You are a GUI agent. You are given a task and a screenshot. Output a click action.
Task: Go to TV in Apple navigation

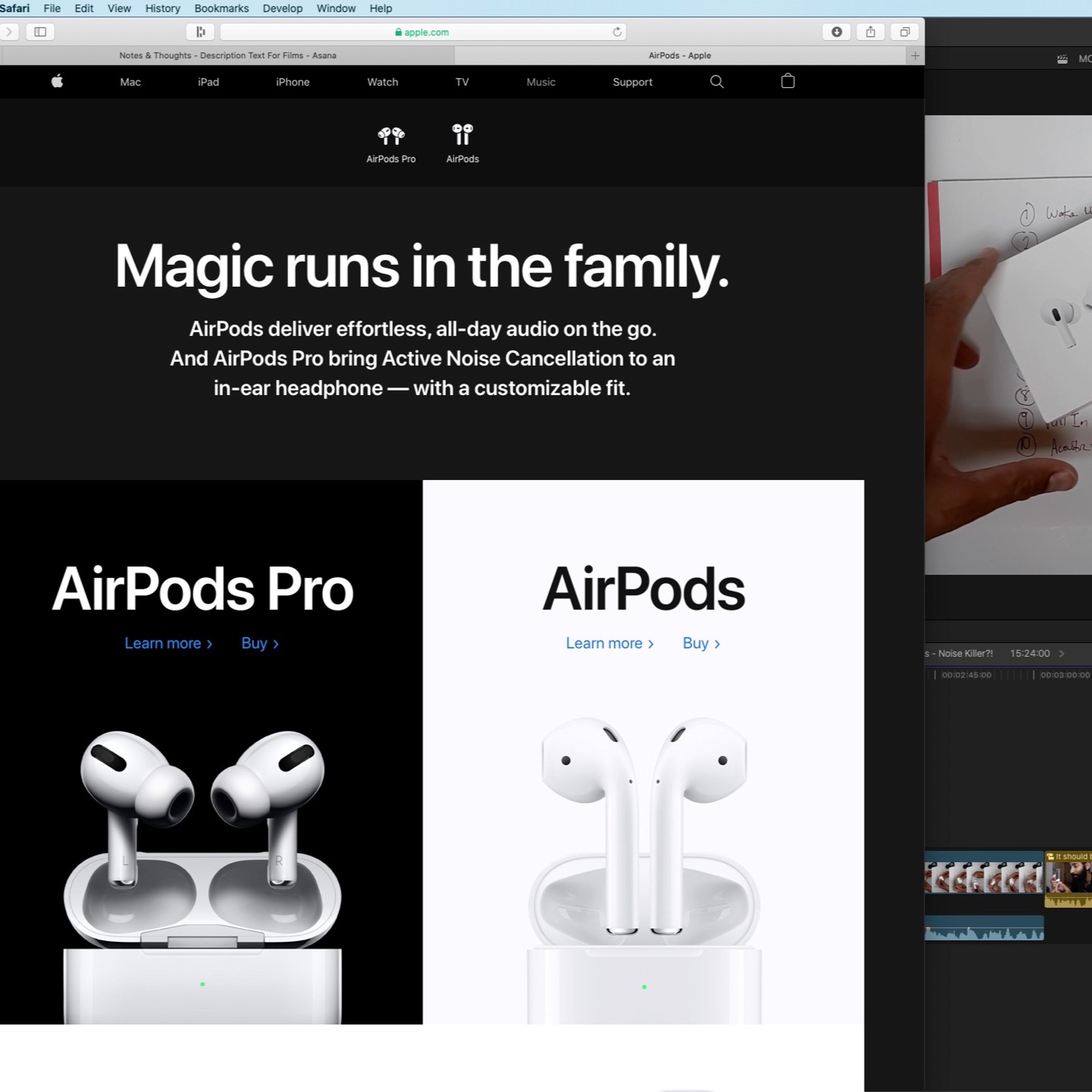[x=462, y=82]
